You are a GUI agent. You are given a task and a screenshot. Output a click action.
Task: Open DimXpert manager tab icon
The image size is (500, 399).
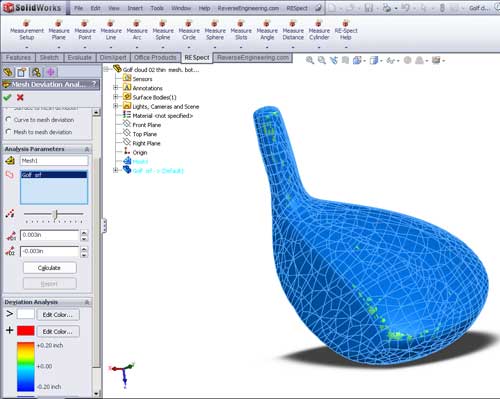tap(51, 72)
